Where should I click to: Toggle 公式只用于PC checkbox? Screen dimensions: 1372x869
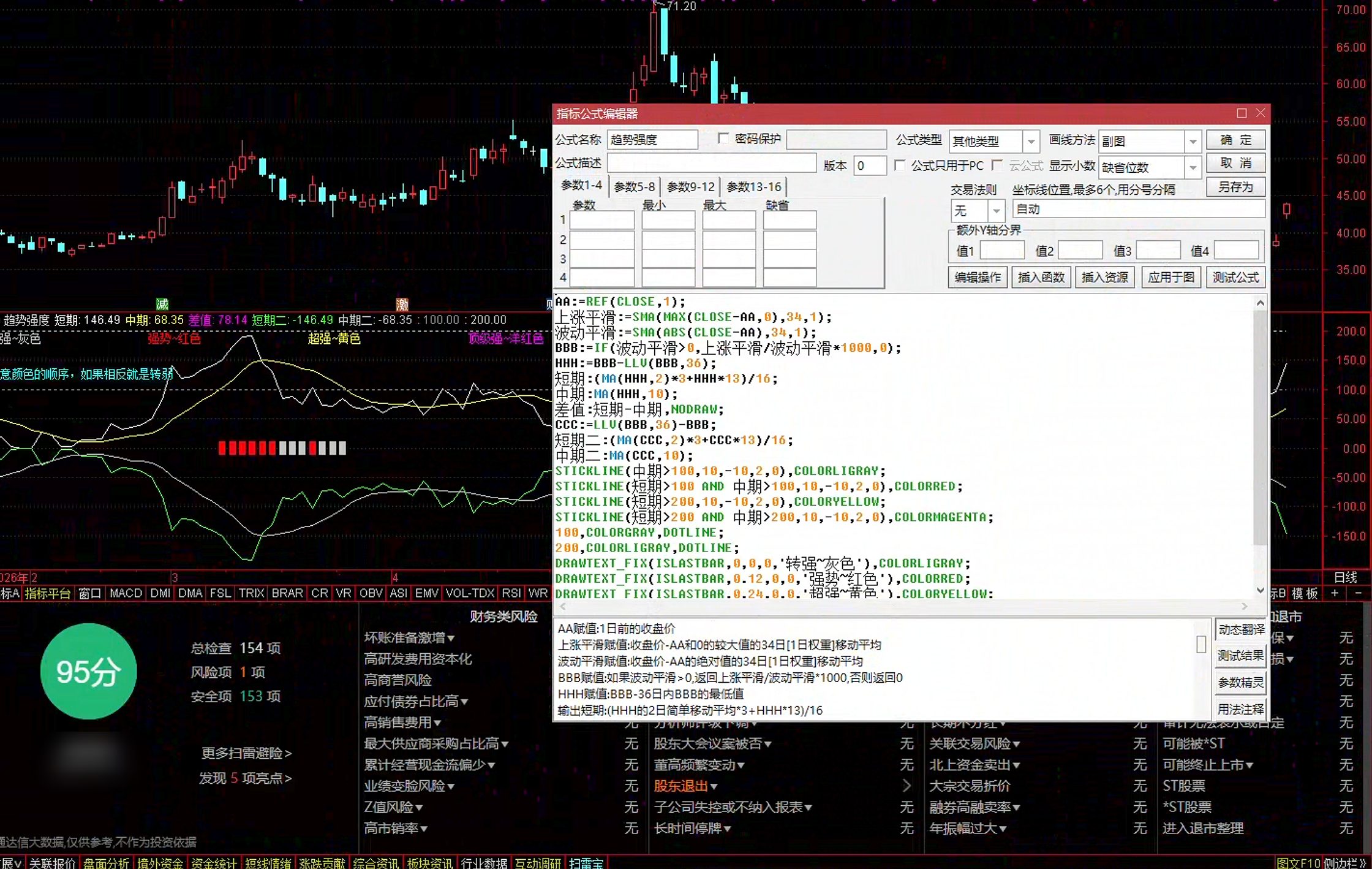900,165
